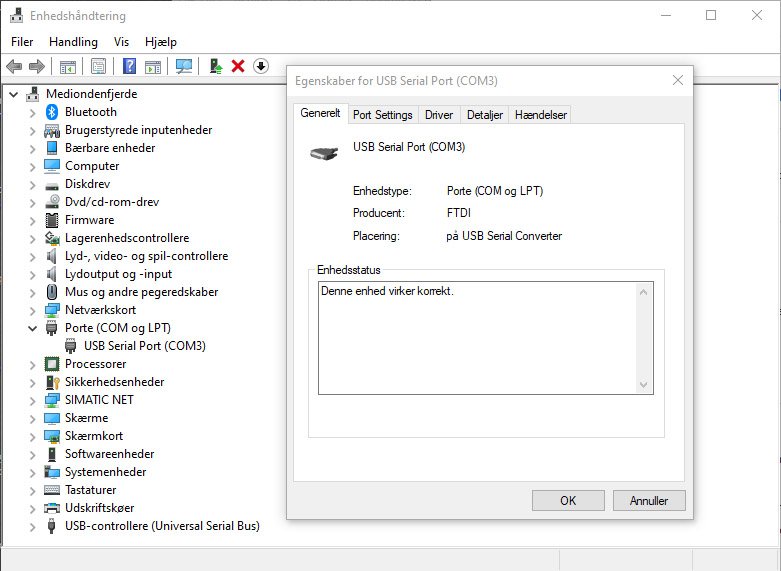Screen dimensions: 781x571
Task: Click the USB Serial Port tree item icon
Action: (71, 346)
